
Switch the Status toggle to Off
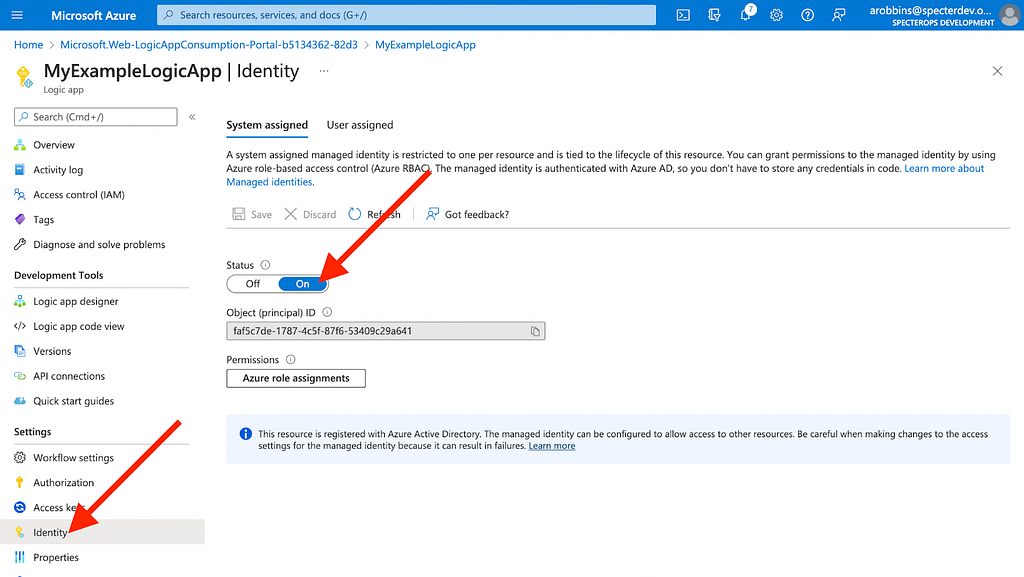coord(253,284)
